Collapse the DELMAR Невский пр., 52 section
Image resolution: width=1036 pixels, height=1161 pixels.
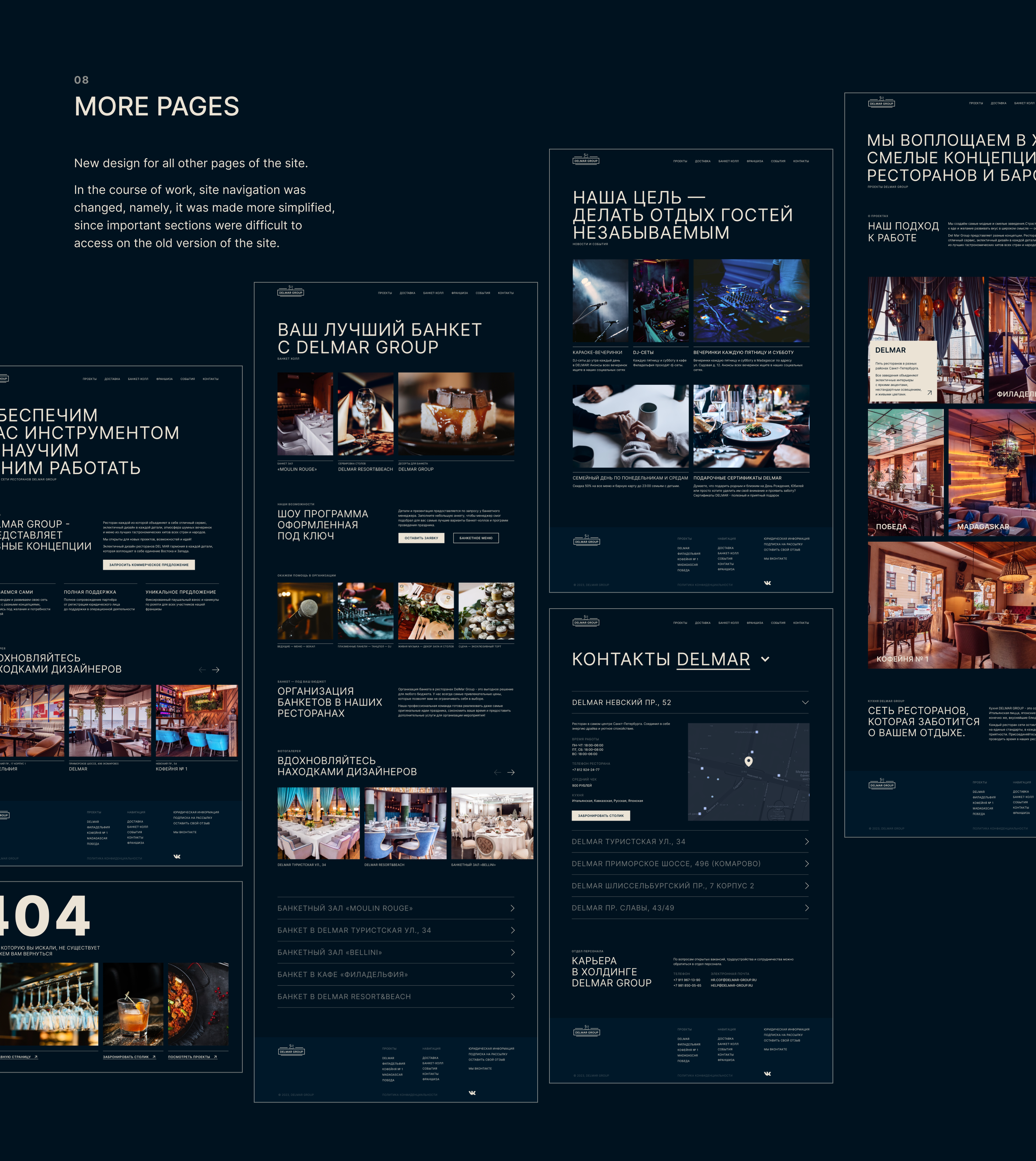click(x=805, y=702)
